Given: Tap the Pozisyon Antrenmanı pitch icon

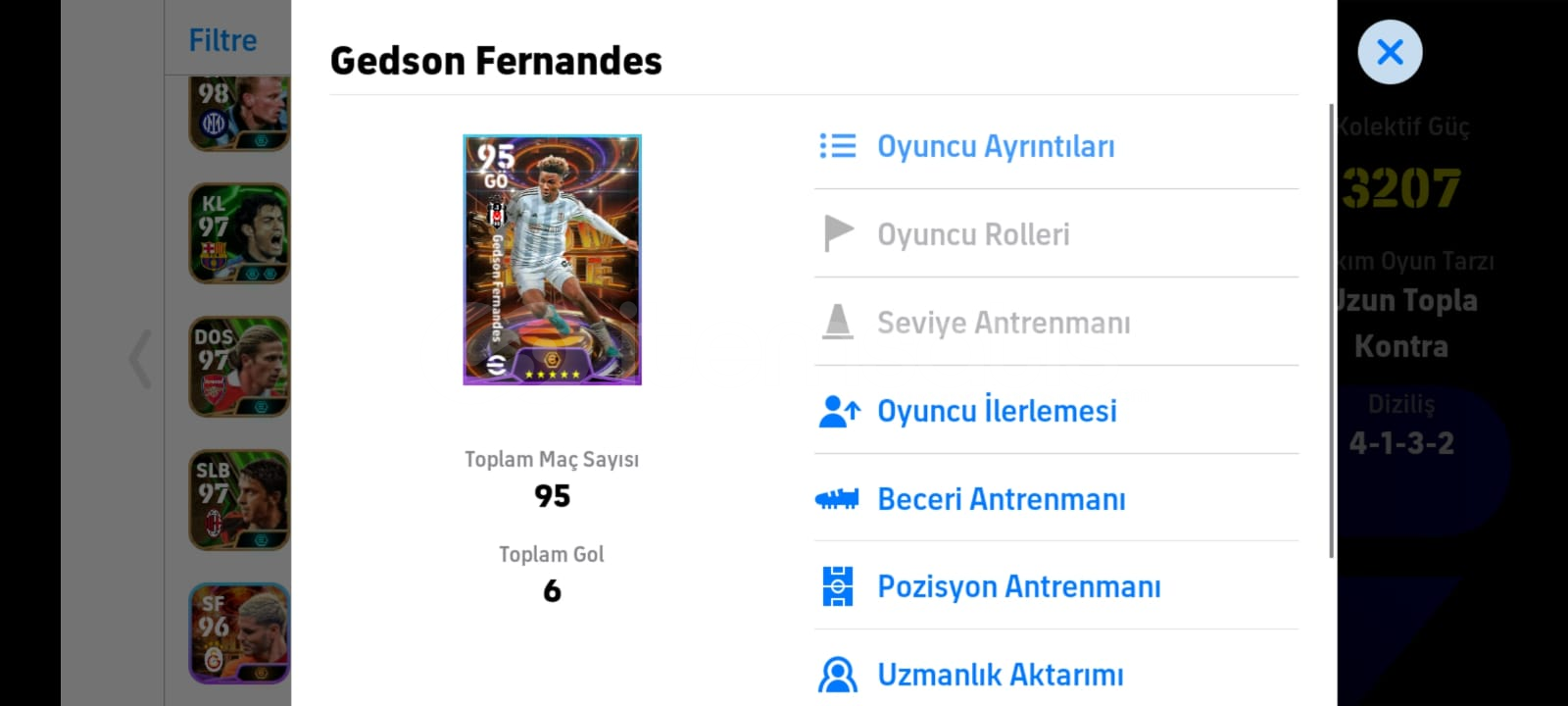Looking at the screenshot, I should click(837, 586).
